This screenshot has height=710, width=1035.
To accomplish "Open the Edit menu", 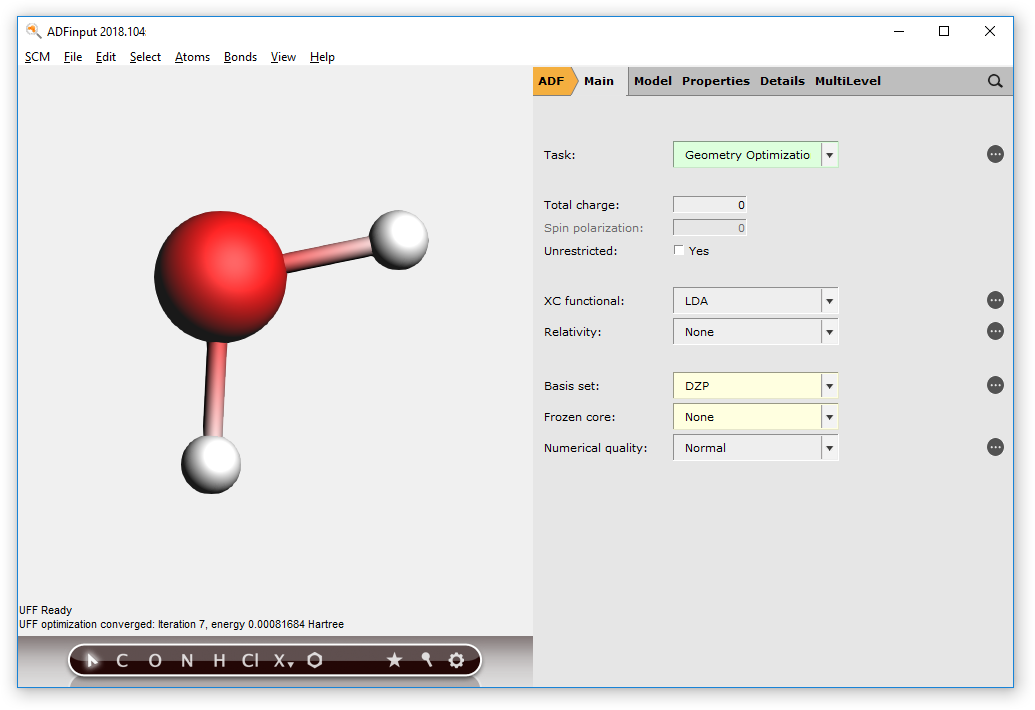I will coord(106,57).
